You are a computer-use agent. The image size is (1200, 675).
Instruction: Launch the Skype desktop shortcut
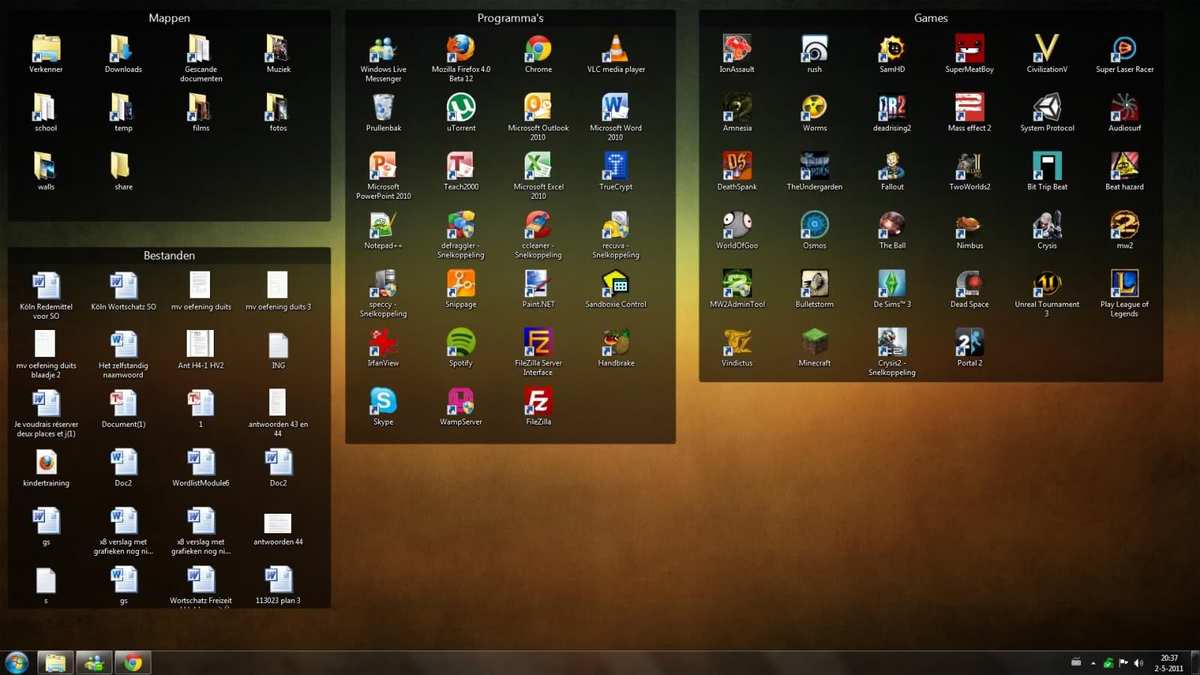tap(383, 402)
